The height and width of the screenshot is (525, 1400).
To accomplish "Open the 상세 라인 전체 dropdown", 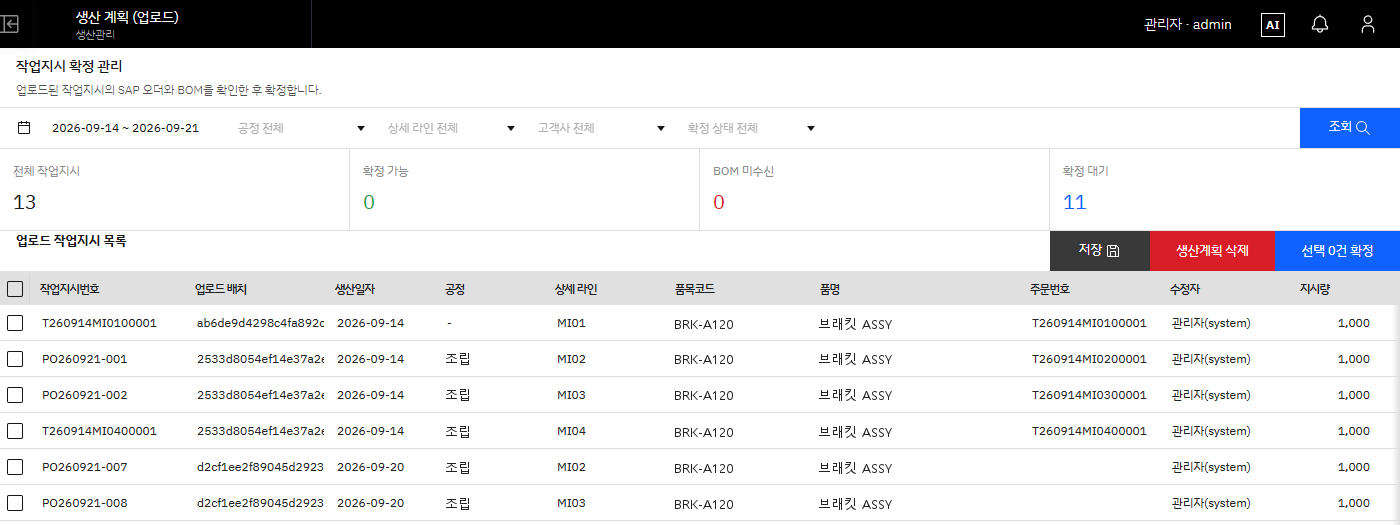I will [x=451, y=128].
